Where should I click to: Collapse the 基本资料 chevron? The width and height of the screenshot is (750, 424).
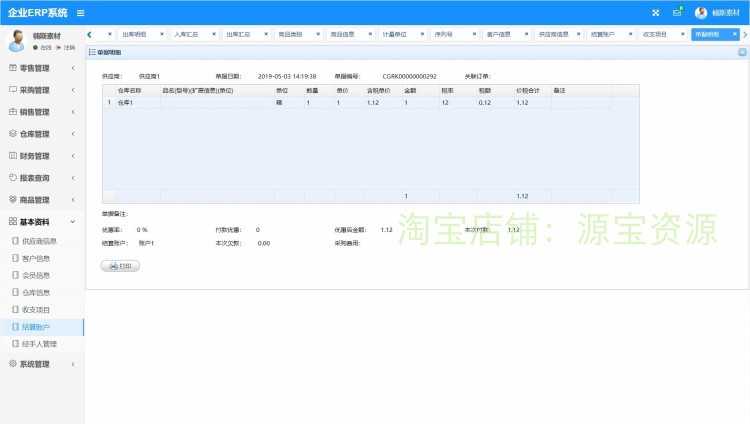coord(73,222)
